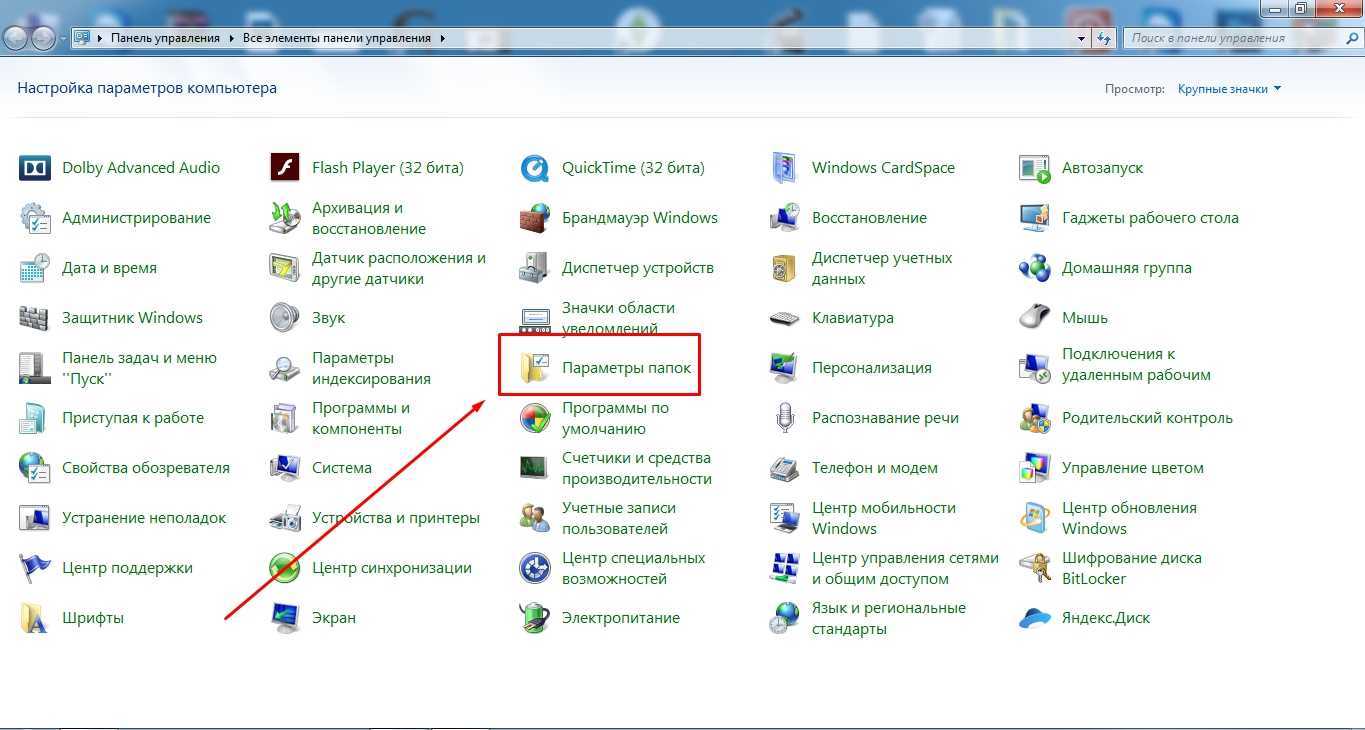The width and height of the screenshot is (1365, 730).
Task: Open the Персонализация link
Action: tap(871, 368)
